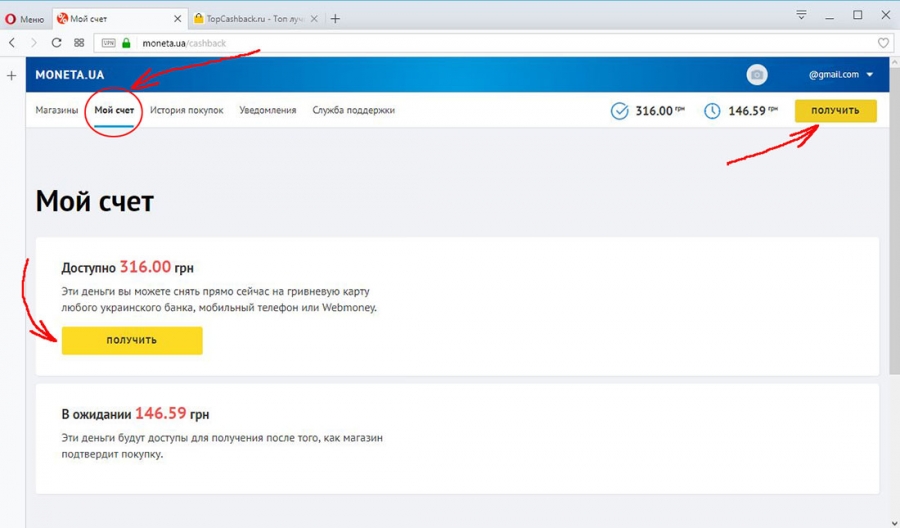Image resolution: width=900 pixels, height=528 pixels.
Task: Close the Opera window
Action: point(886,15)
